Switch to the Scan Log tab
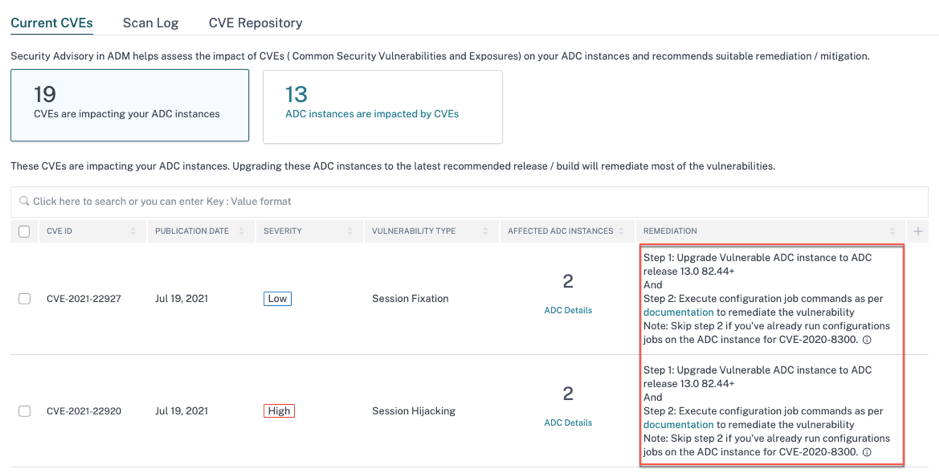Image resolution: width=939 pixels, height=472 pixels. [x=150, y=23]
